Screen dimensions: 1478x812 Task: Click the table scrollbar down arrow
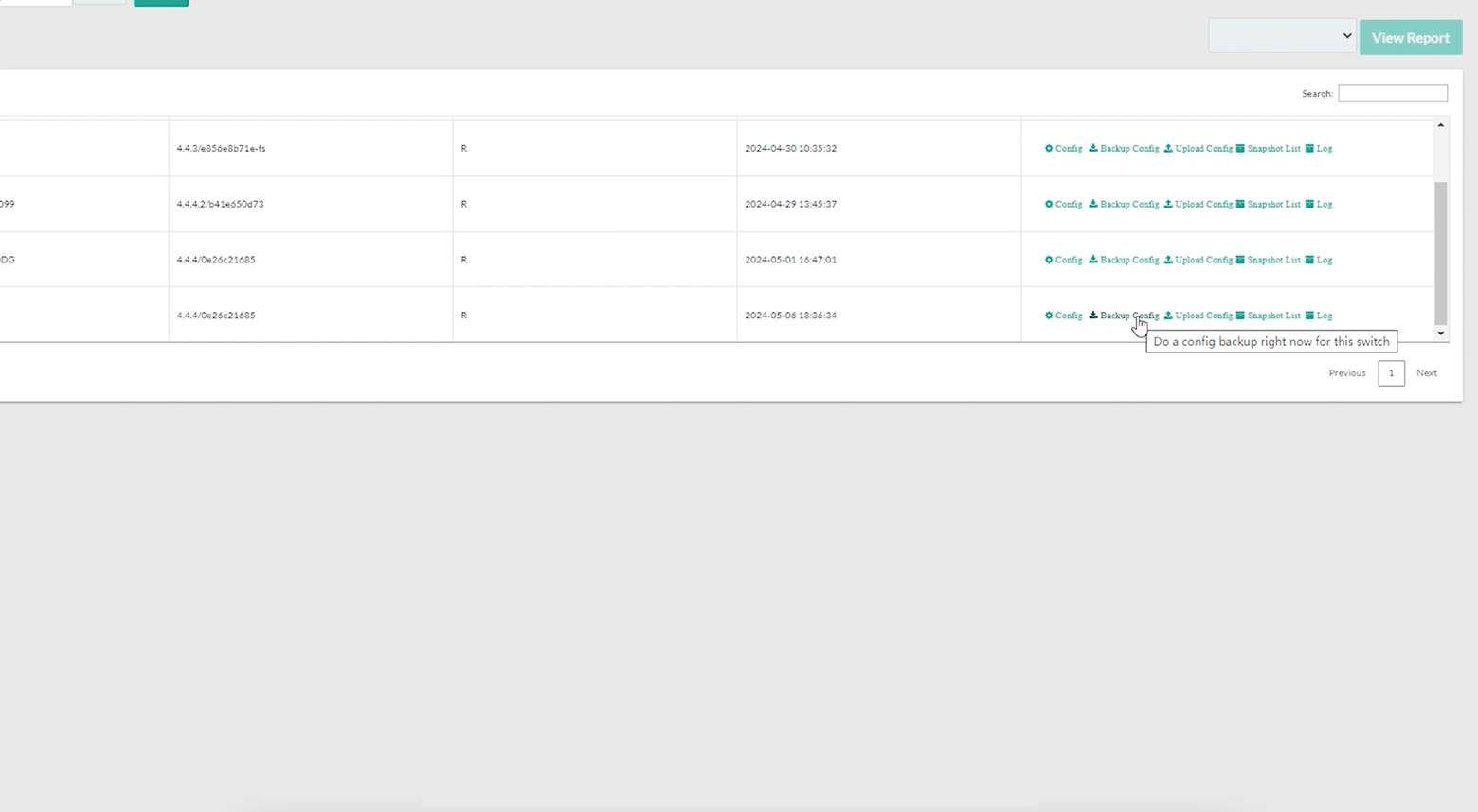click(x=1440, y=334)
